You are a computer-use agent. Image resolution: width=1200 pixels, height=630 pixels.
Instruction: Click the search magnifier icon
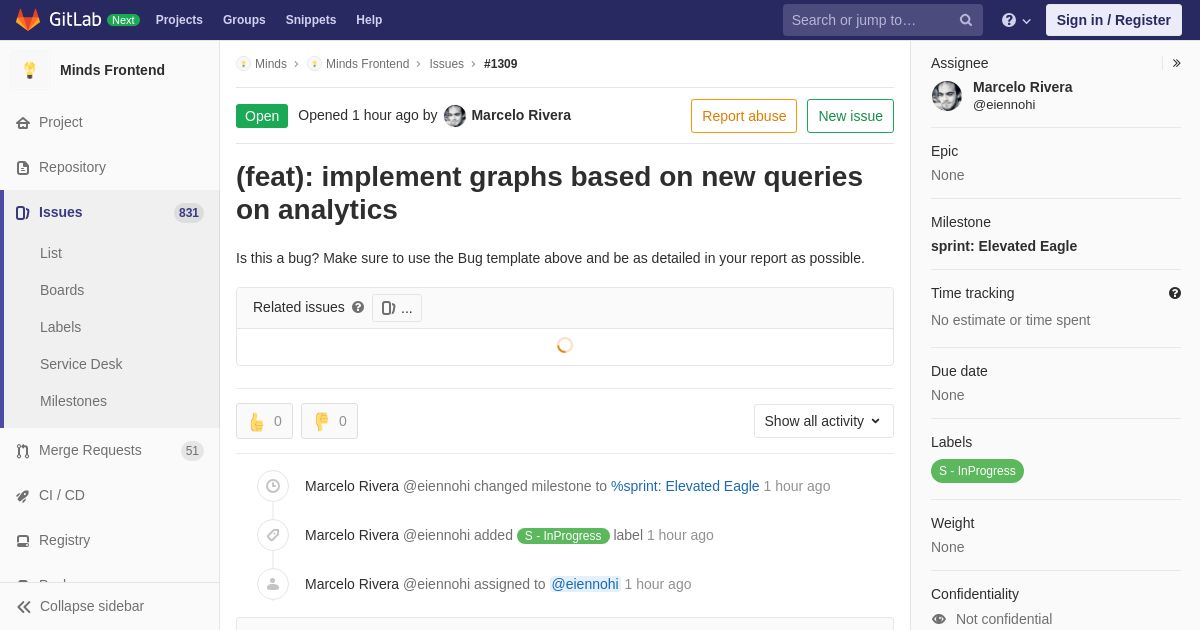[965, 20]
